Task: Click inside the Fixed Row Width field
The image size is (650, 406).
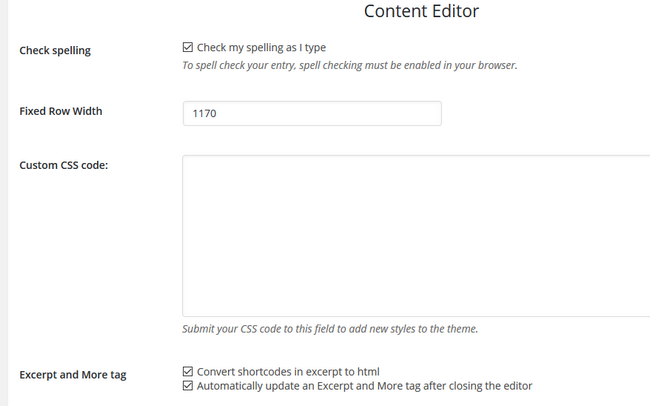Action: 312,113
